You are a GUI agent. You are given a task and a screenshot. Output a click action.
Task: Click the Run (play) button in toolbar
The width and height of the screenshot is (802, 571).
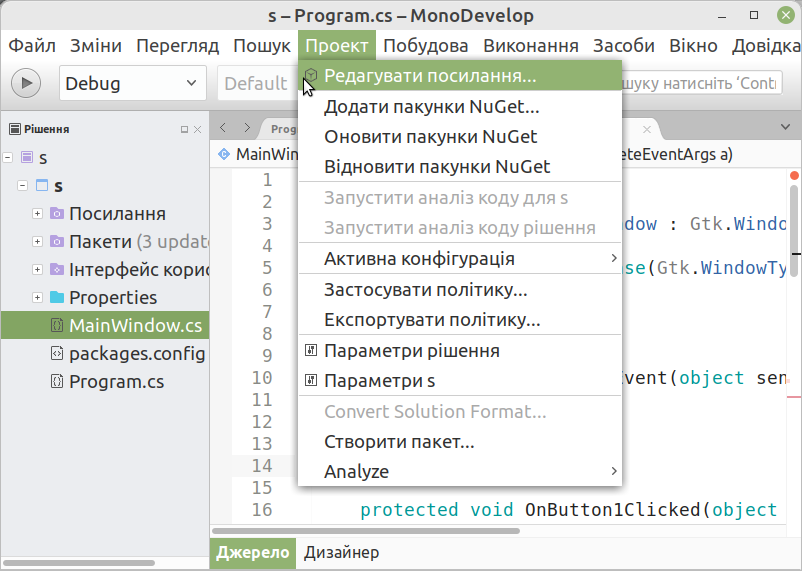26,83
